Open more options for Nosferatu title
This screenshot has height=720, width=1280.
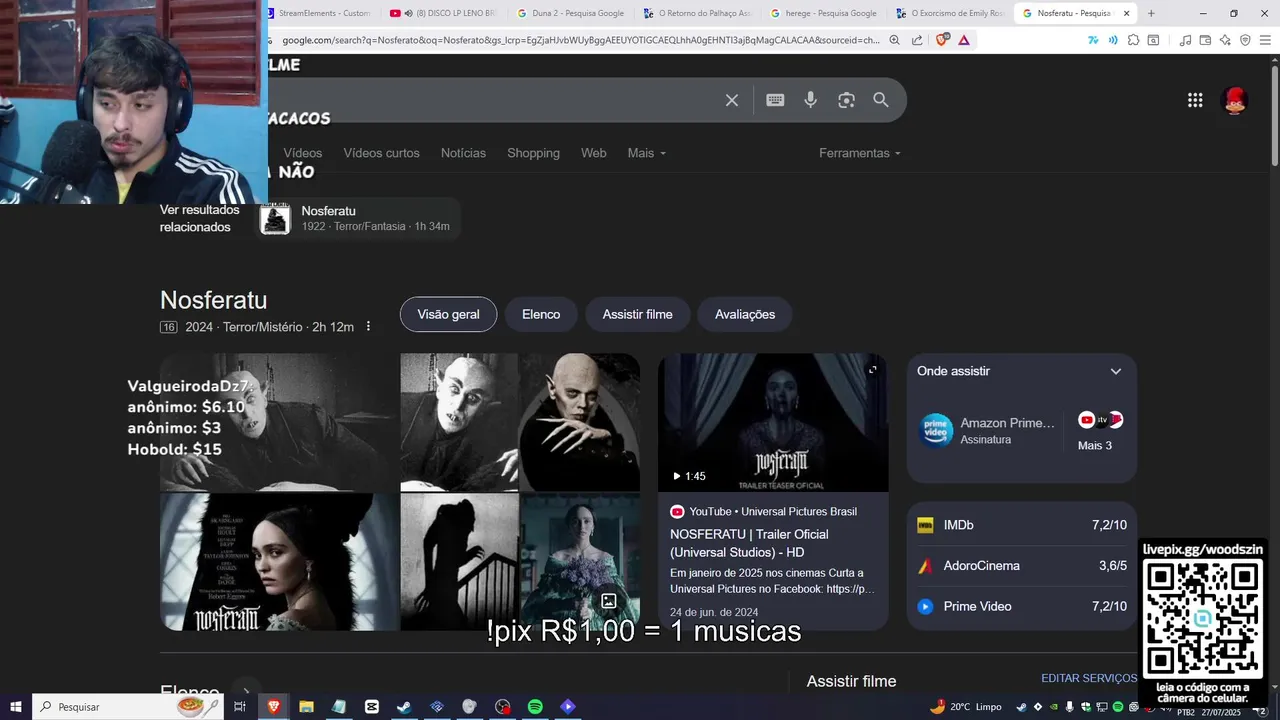[368, 326]
